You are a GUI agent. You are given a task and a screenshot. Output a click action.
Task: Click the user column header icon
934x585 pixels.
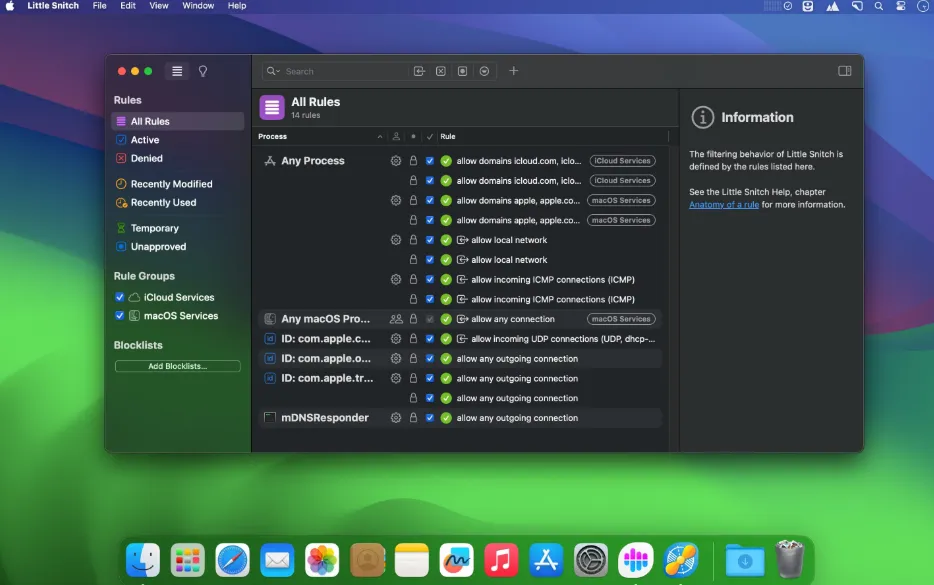396,136
